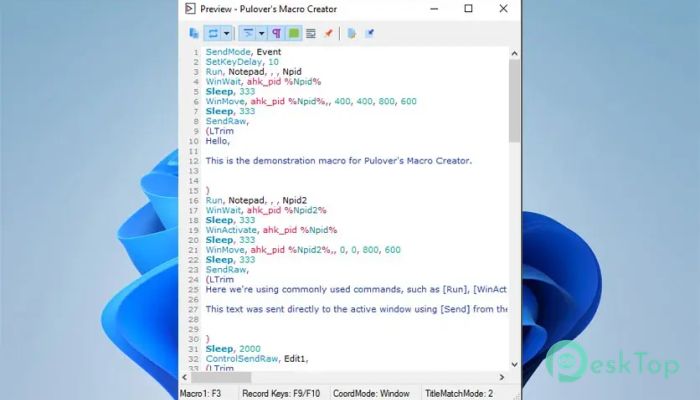Click the 'SendMode, Event' code line
This screenshot has height=400, width=700.
[243, 52]
